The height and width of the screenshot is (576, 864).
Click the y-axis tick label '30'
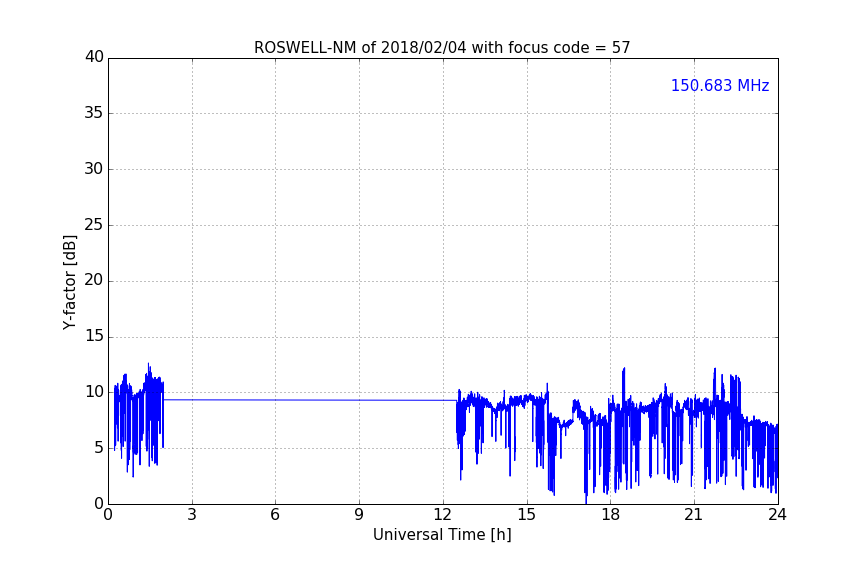[x=94, y=169]
